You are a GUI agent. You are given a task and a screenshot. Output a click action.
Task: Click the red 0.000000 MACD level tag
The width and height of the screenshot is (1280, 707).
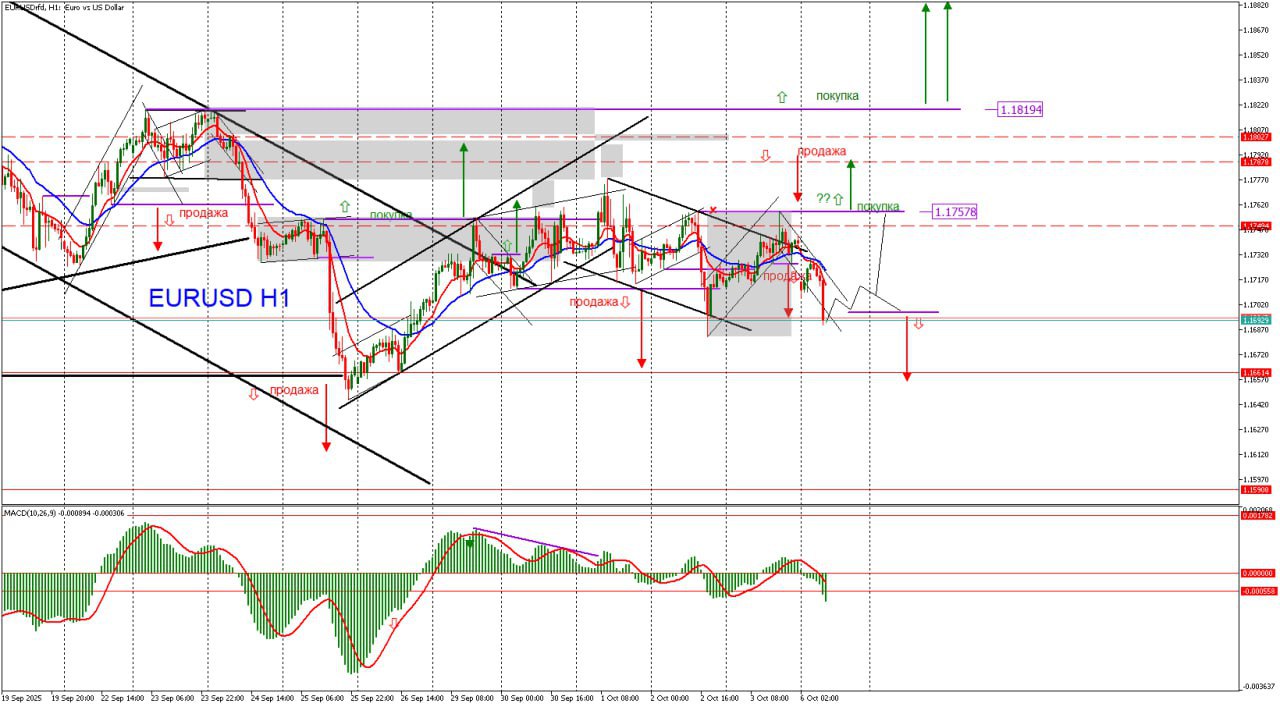tap(1257, 573)
